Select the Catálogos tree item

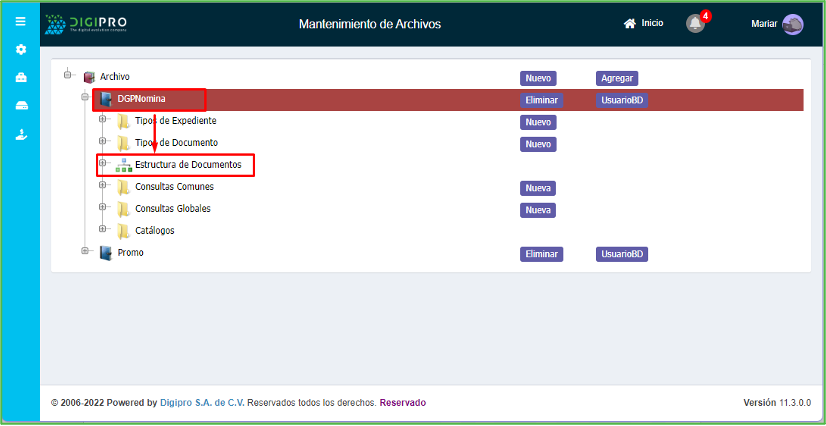point(154,231)
